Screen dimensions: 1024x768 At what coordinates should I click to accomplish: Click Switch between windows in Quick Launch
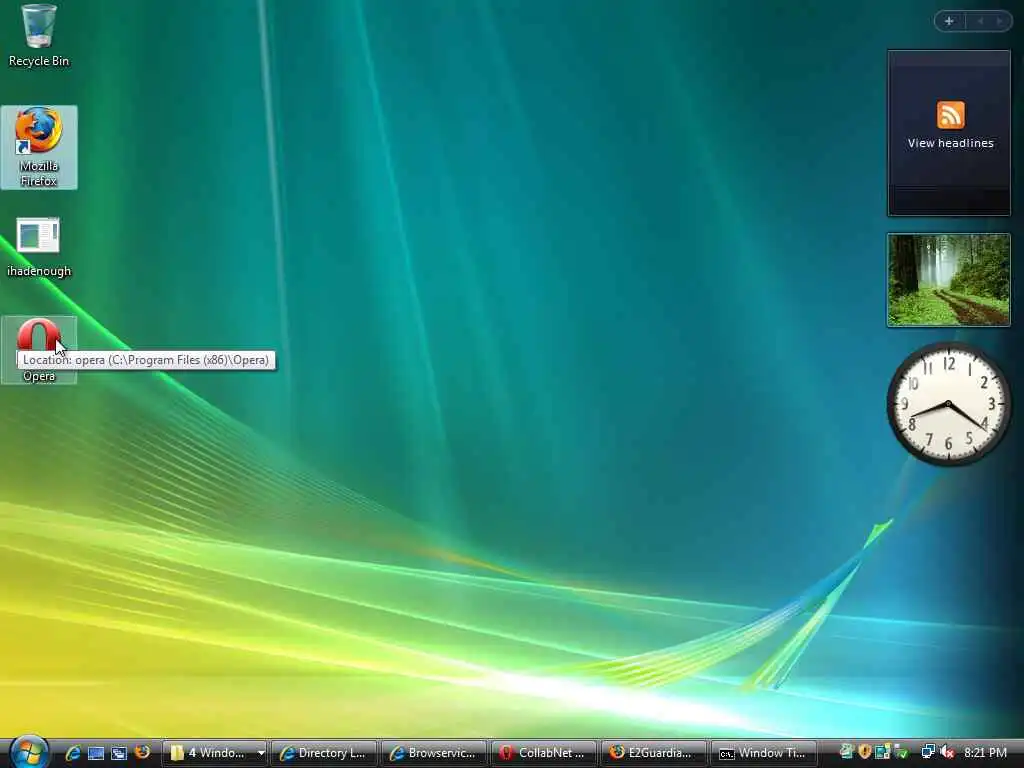pos(119,753)
